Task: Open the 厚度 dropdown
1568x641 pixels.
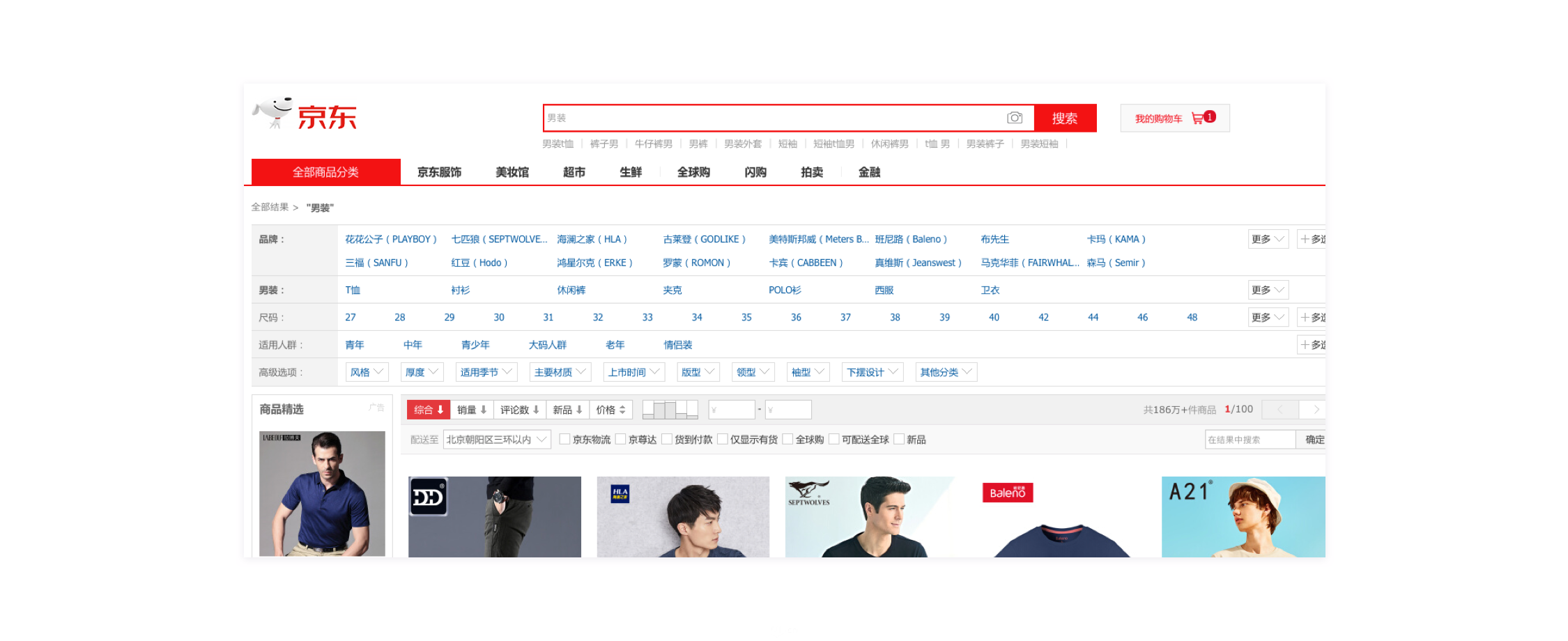Action: coord(422,372)
